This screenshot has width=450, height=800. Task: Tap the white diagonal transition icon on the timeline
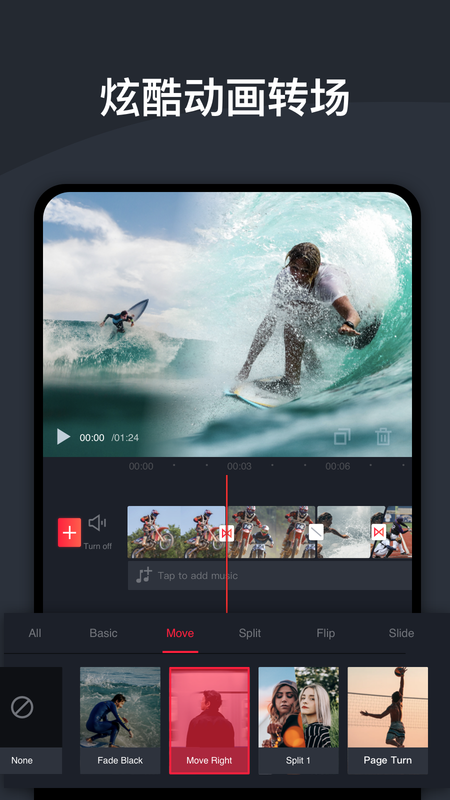(316, 532)
